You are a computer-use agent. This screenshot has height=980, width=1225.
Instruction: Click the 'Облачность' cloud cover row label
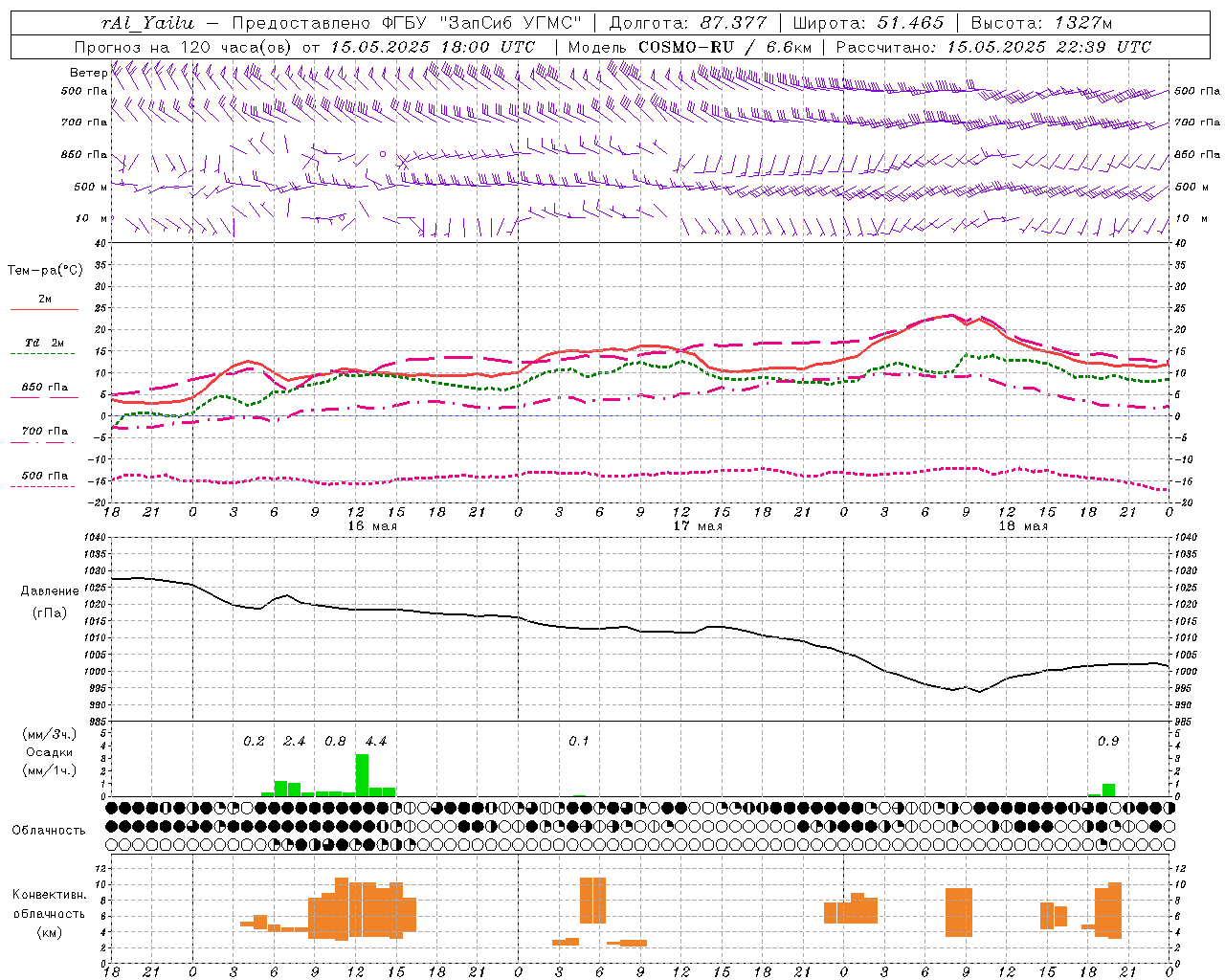49,830
